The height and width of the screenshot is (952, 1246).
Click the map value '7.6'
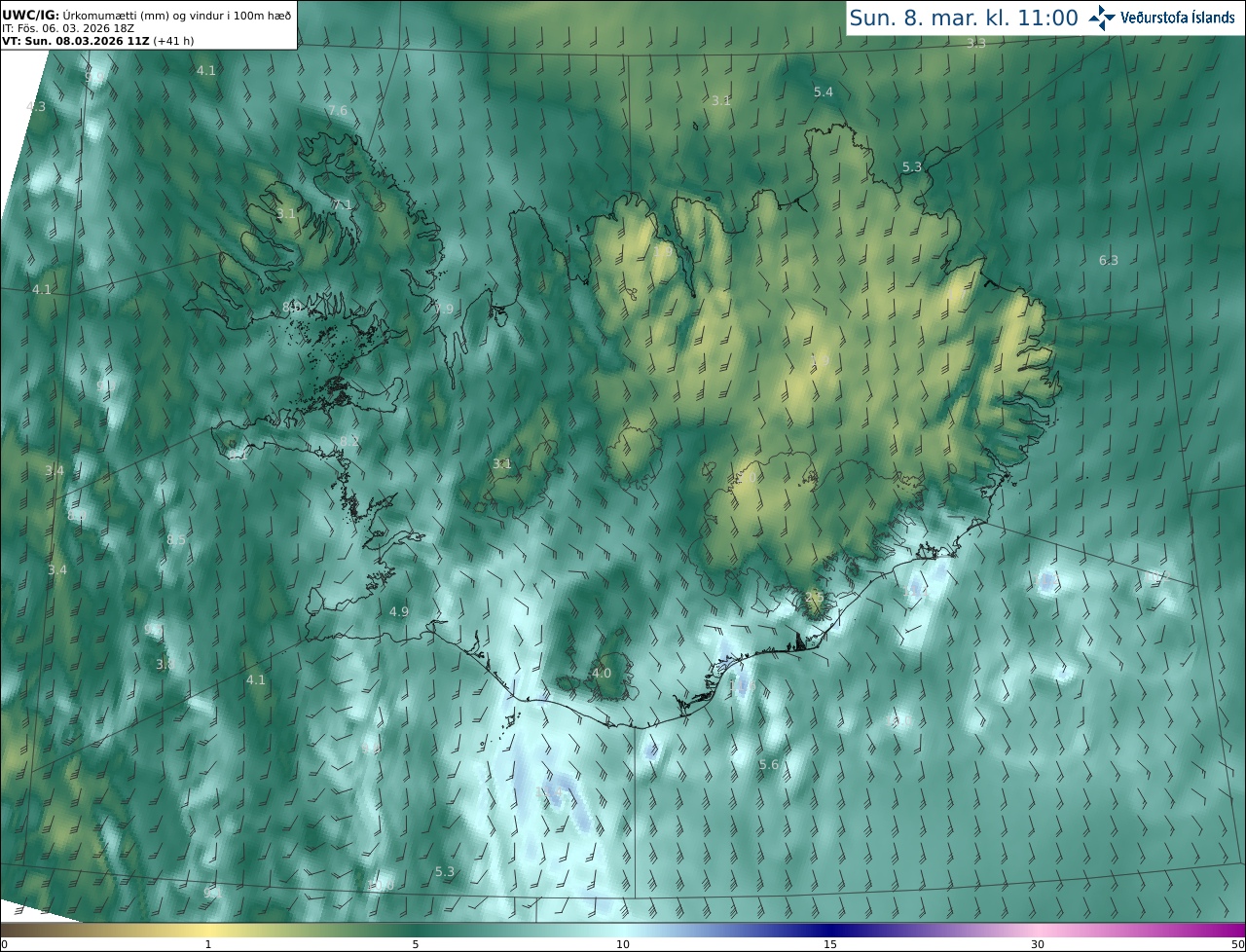(338, 111)
